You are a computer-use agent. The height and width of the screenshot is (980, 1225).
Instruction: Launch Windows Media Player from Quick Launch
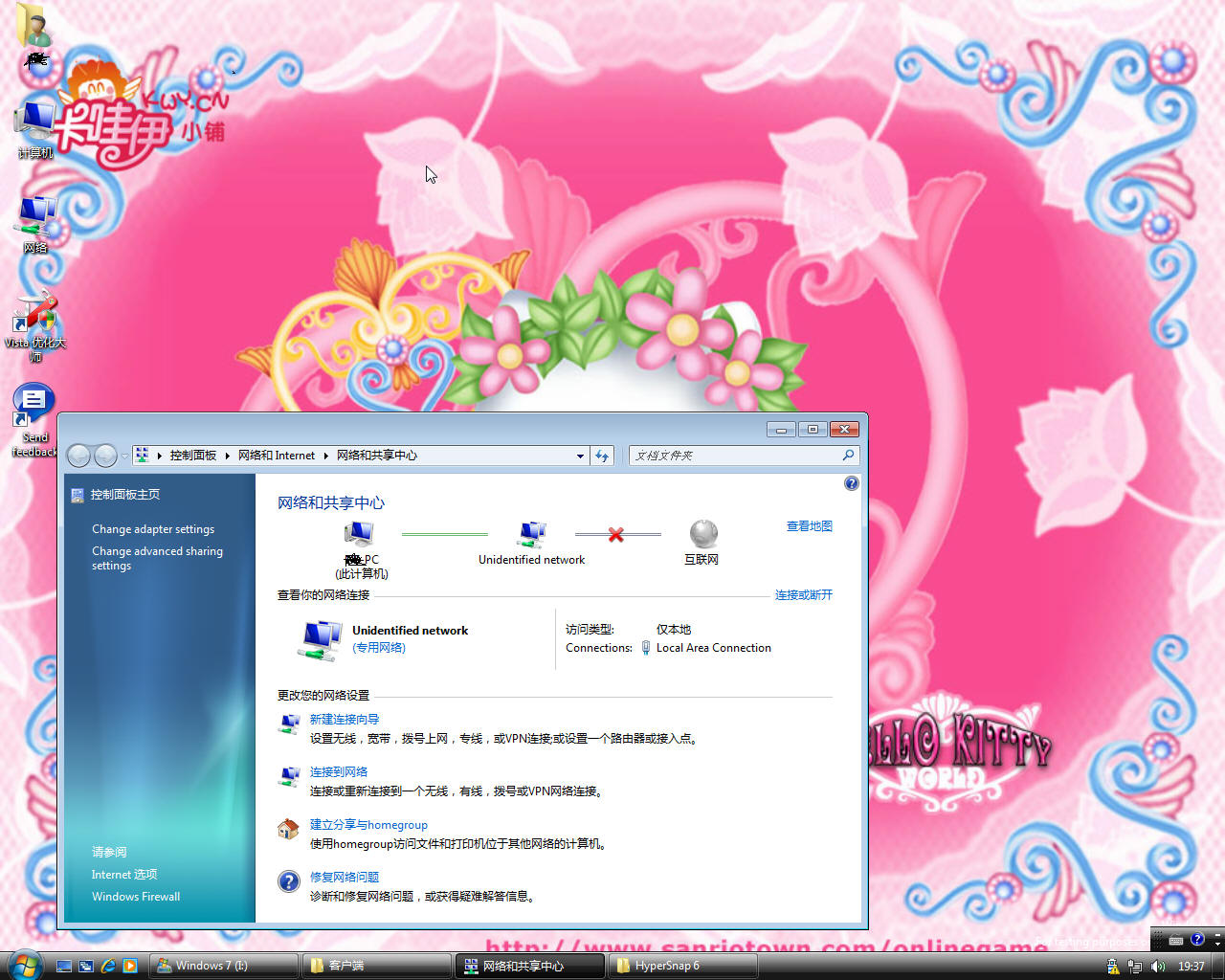pos(130,966)
